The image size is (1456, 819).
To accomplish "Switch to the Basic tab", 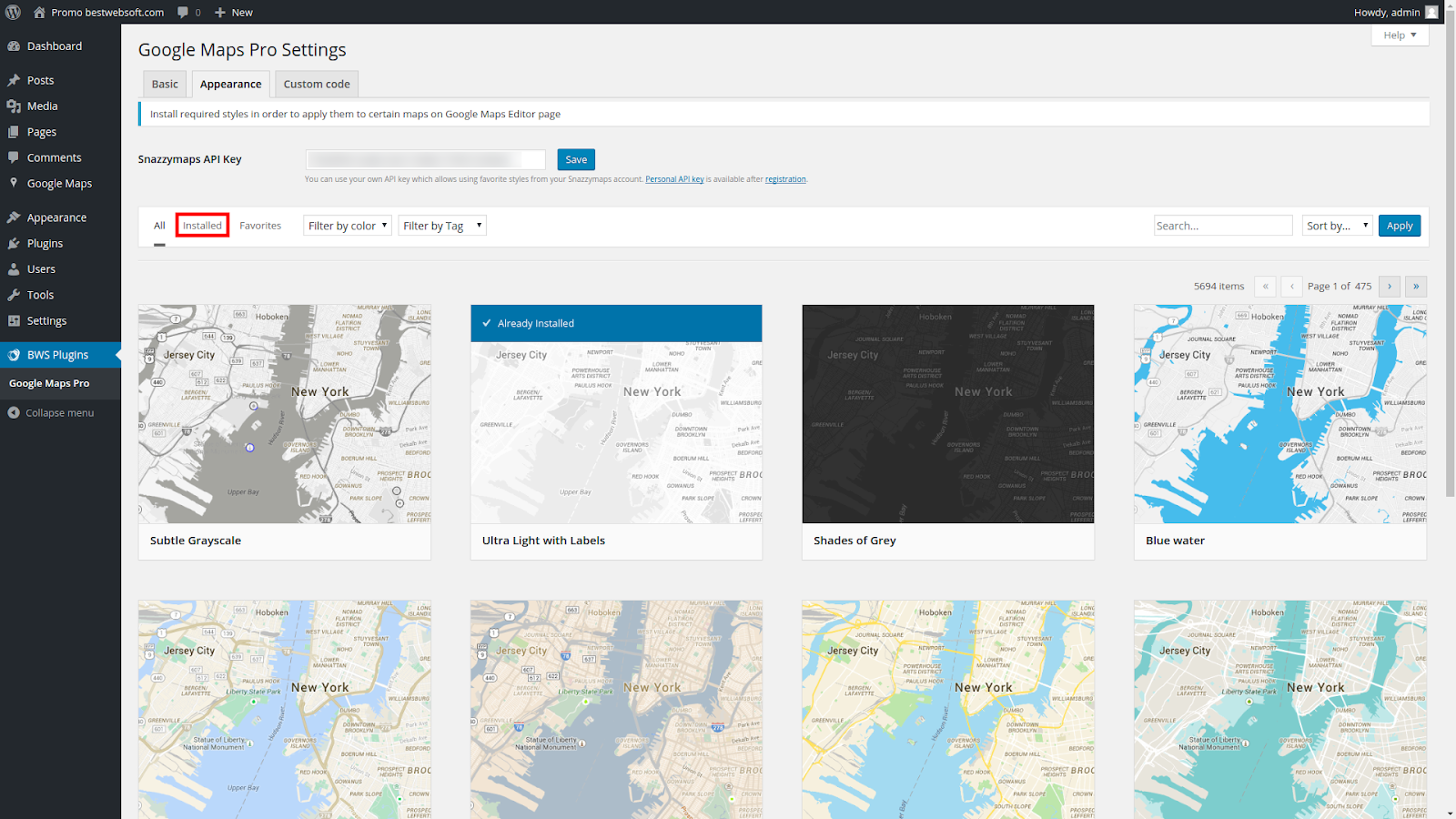I will 165,84.
